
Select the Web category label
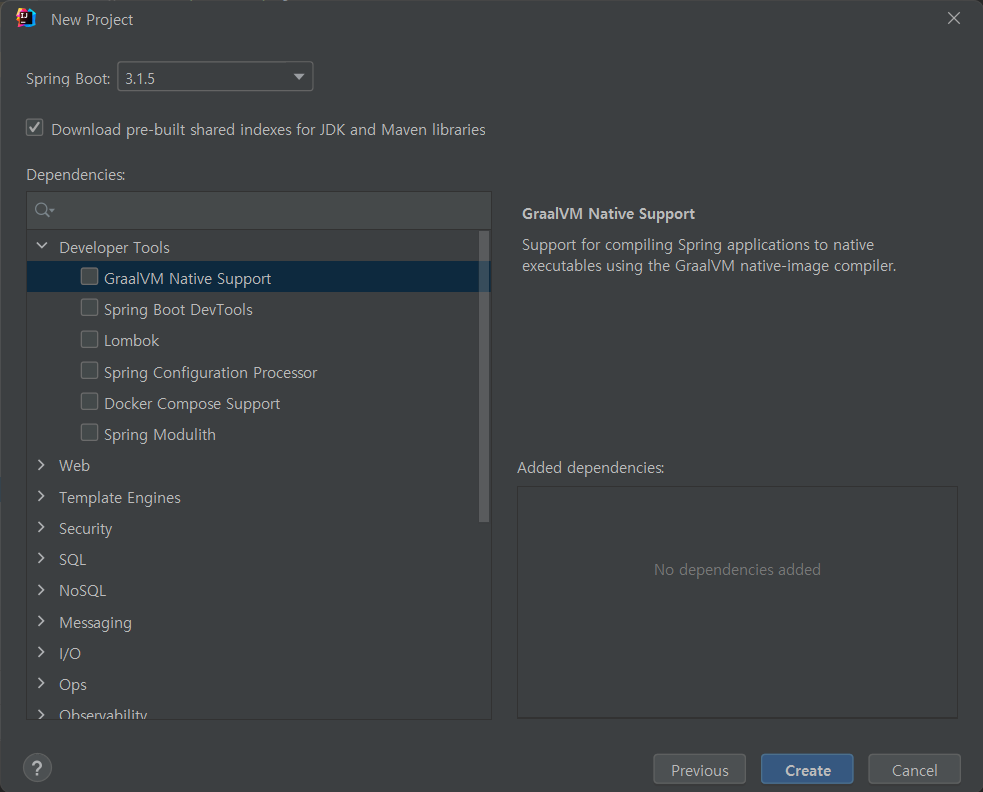tap(74, 466)
